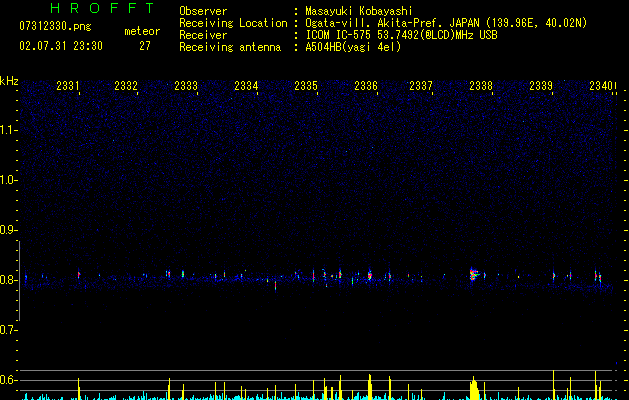The image size is (629, 400).
Task: Select the ICOM IC-575 receiver details
Action: click(x=401, y=35)
